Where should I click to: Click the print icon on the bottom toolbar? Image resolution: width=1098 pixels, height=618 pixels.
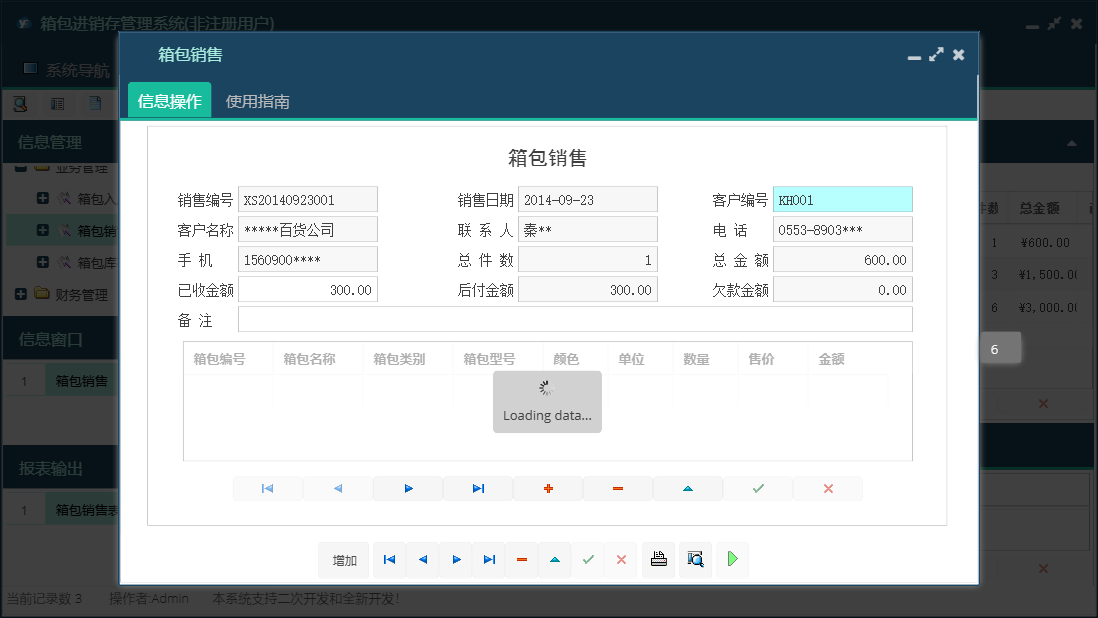click(658, 559)
